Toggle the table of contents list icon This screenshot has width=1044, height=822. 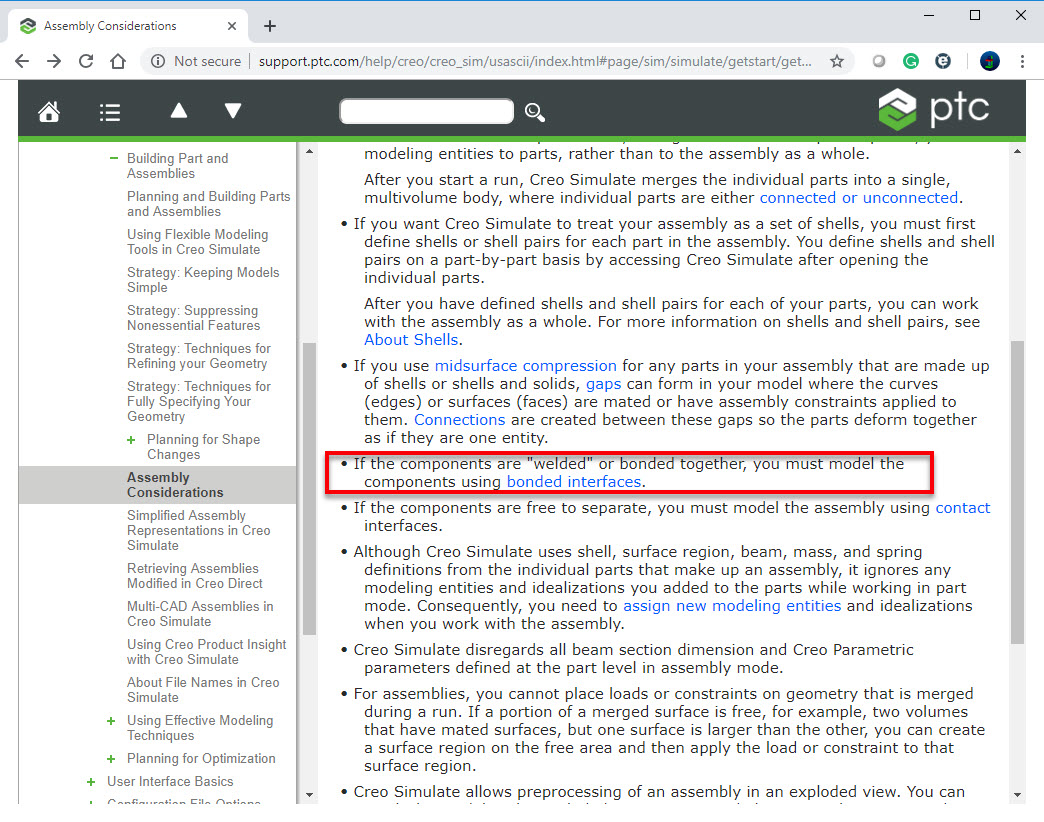coord(110,112)
